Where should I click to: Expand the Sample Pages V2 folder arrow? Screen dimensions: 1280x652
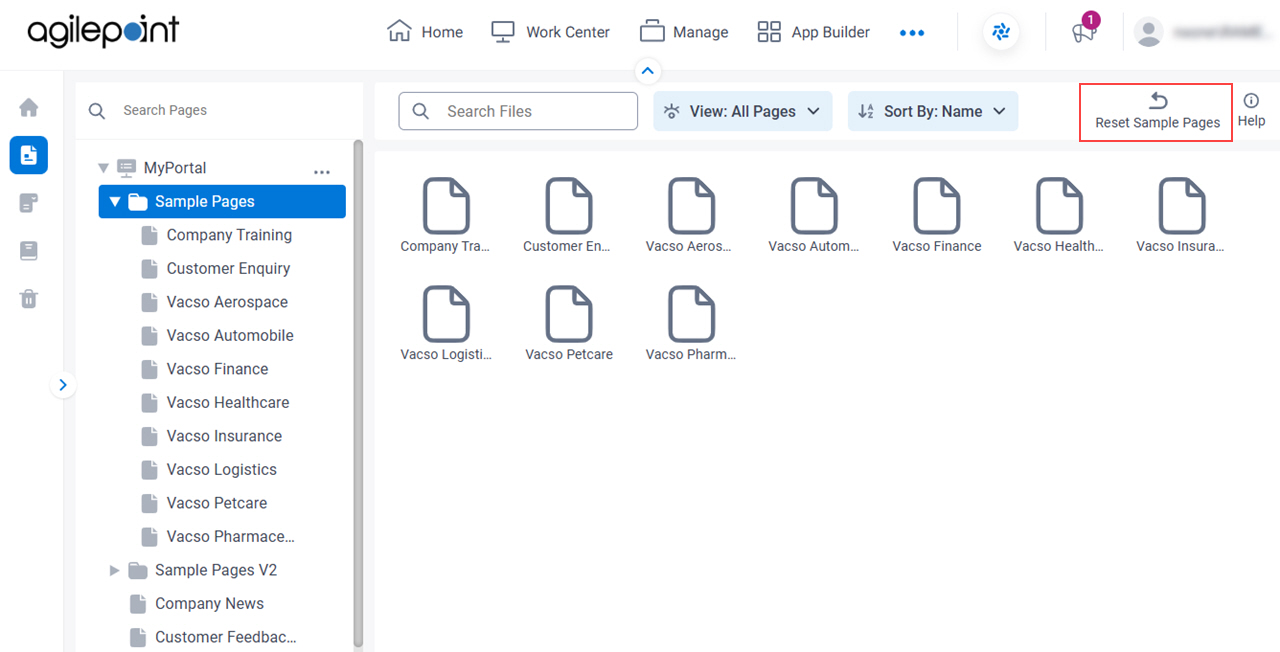pos(115,570)
